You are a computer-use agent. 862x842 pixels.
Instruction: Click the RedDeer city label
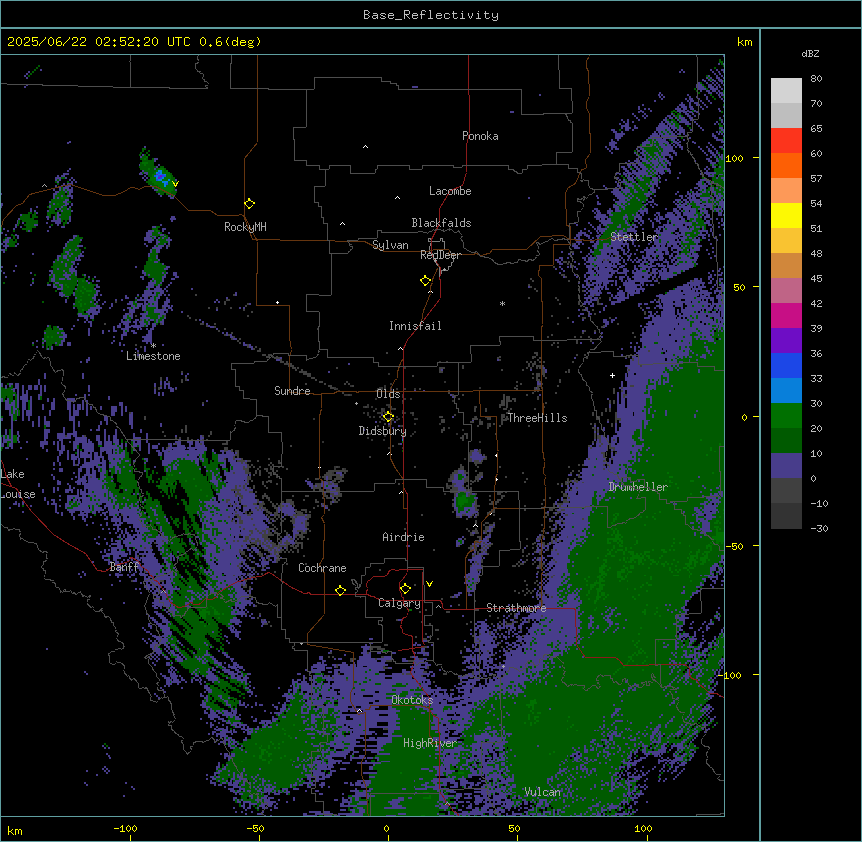pos(440,255)
